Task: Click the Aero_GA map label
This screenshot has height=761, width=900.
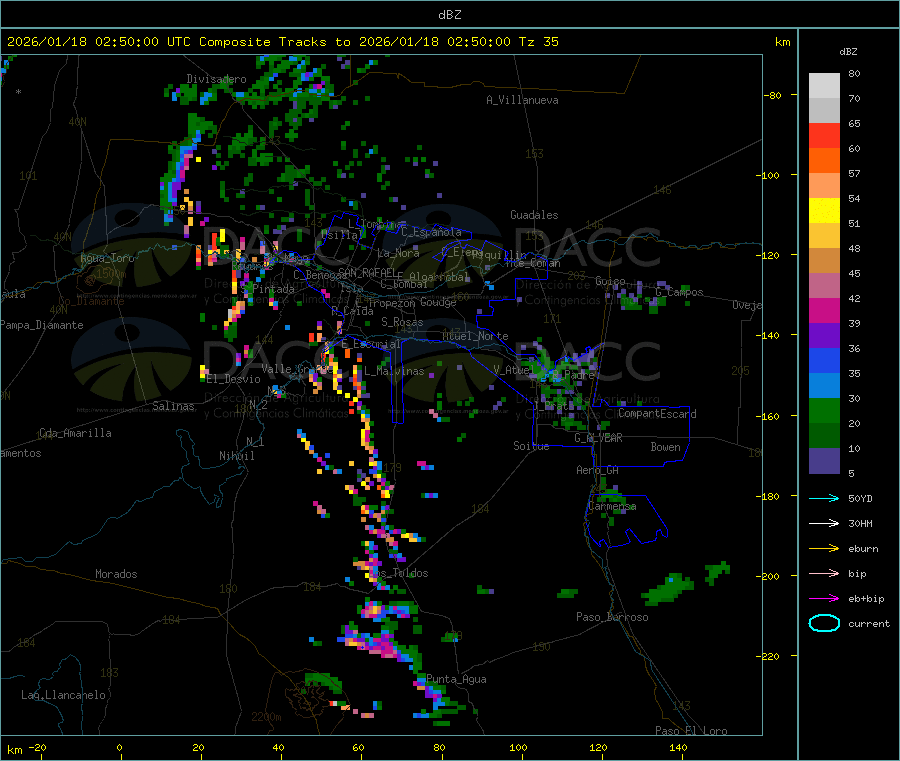Action: (597, 470)
